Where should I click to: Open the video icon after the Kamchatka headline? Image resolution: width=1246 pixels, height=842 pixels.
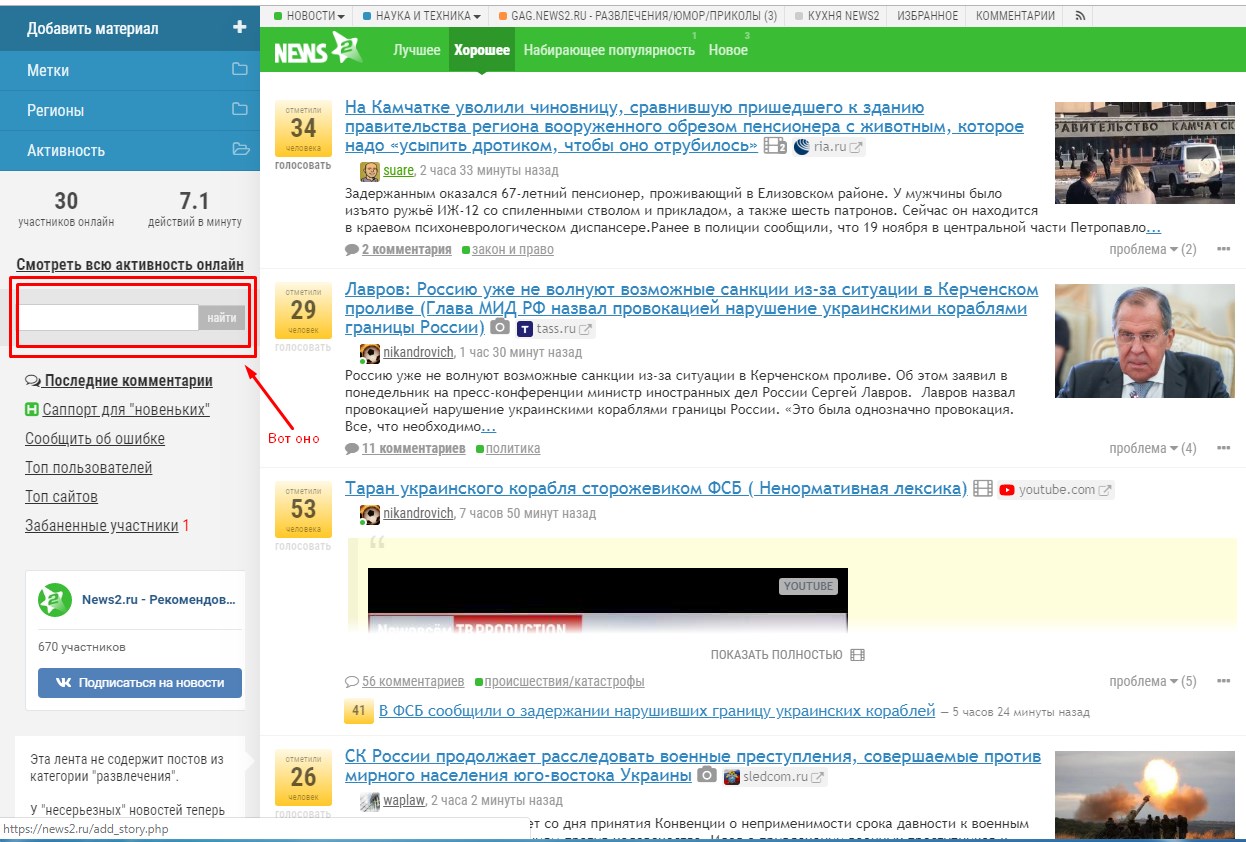(x=775, y=146)
